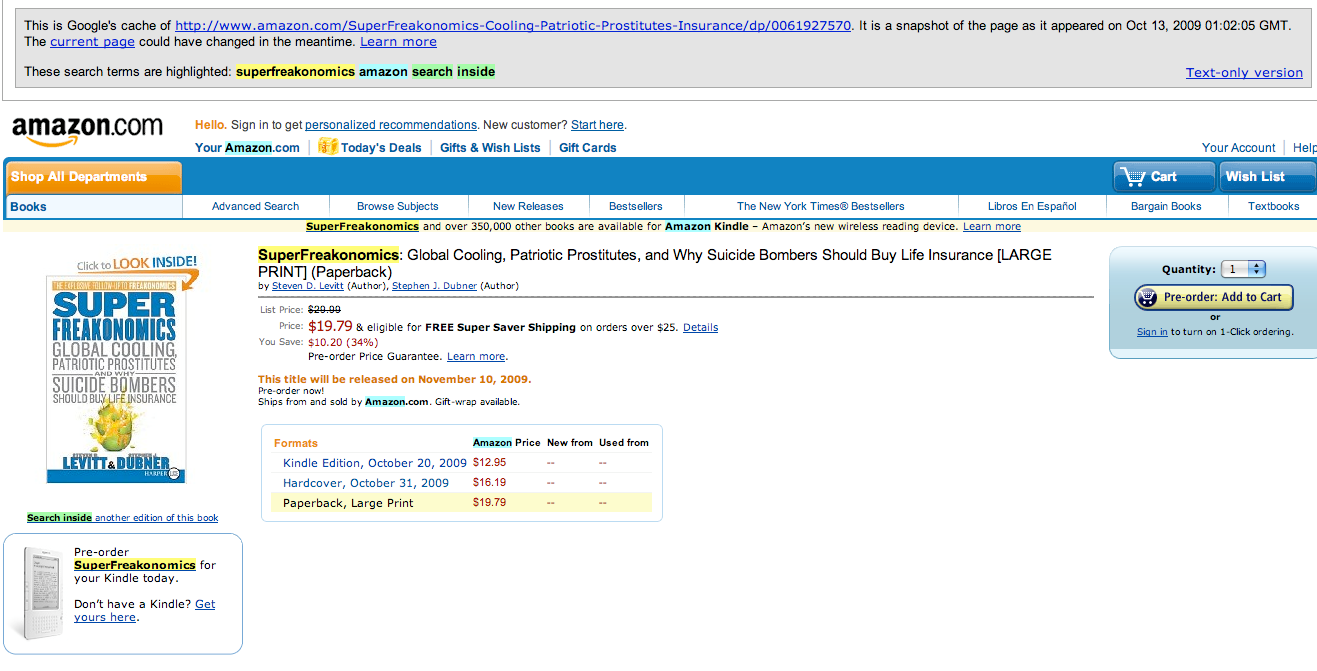This screenshot has height=671, width=1317.
Task: Click the shopping cart icon
Action: (x=1134, y=177)
